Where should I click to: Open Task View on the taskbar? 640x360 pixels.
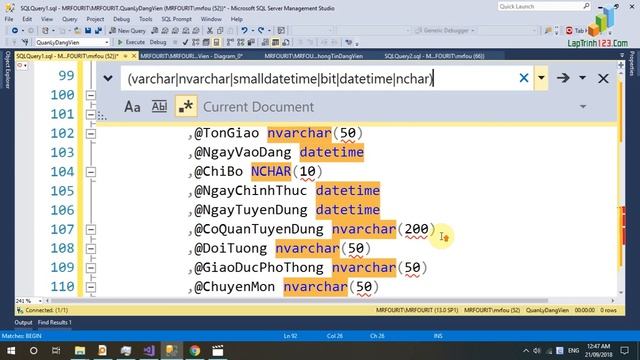56,351
